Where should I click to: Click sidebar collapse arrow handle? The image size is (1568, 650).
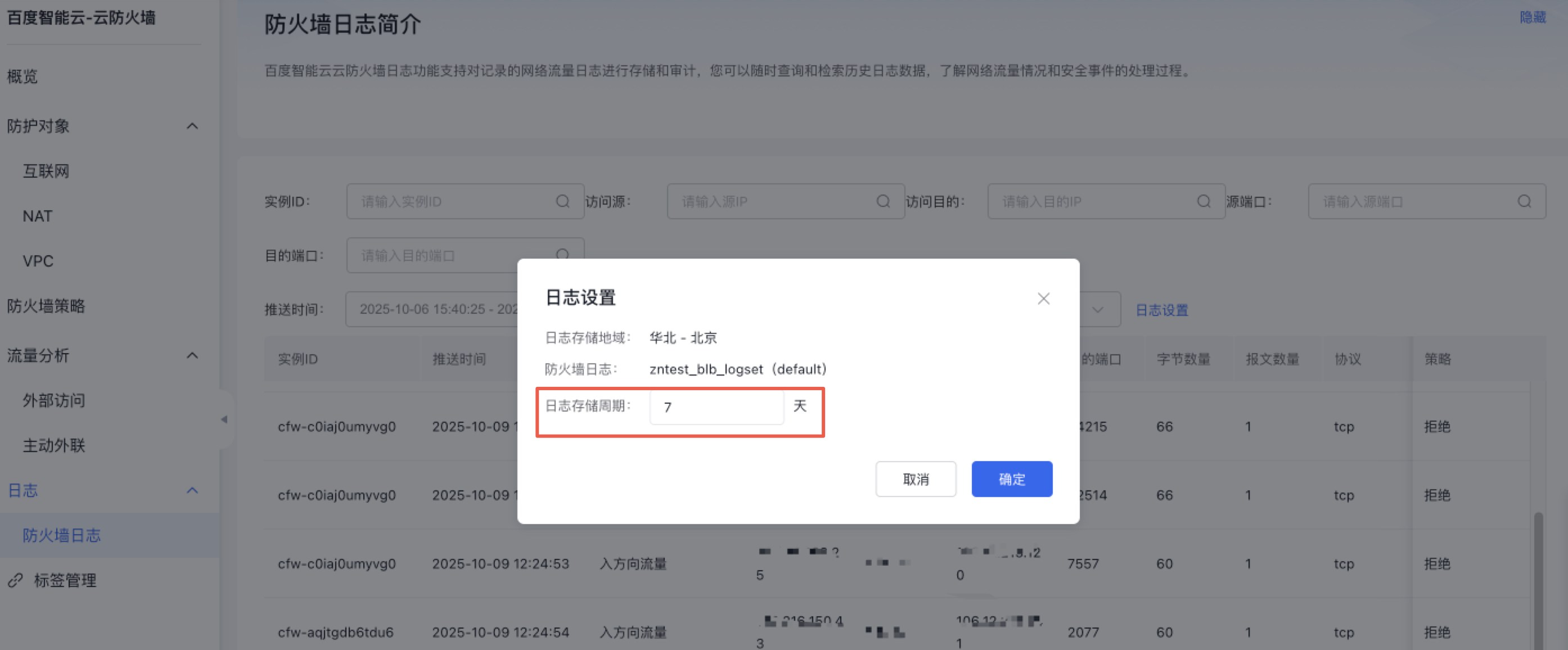(x=224, y=419)
